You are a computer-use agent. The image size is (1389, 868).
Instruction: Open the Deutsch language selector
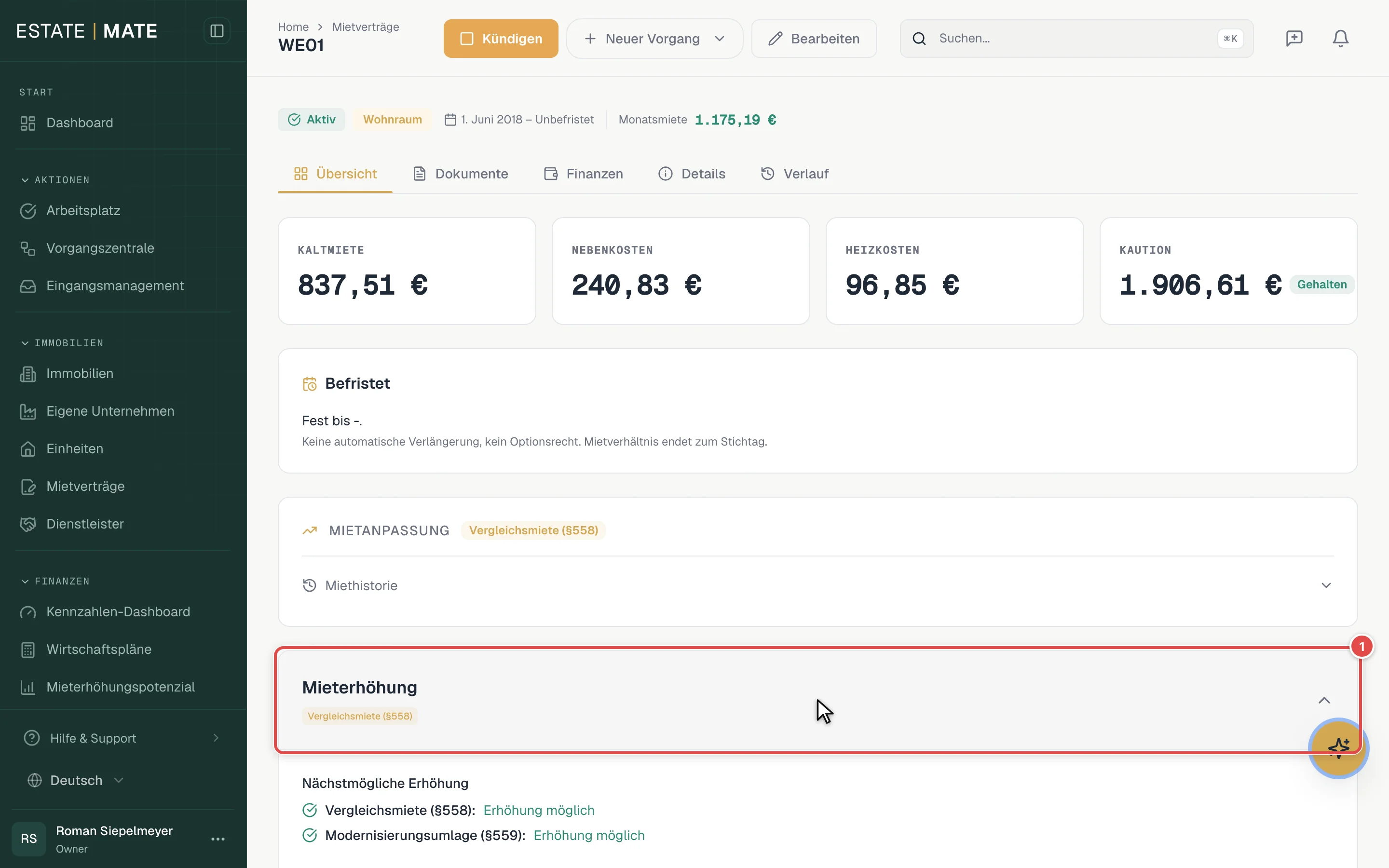point(76,780)
